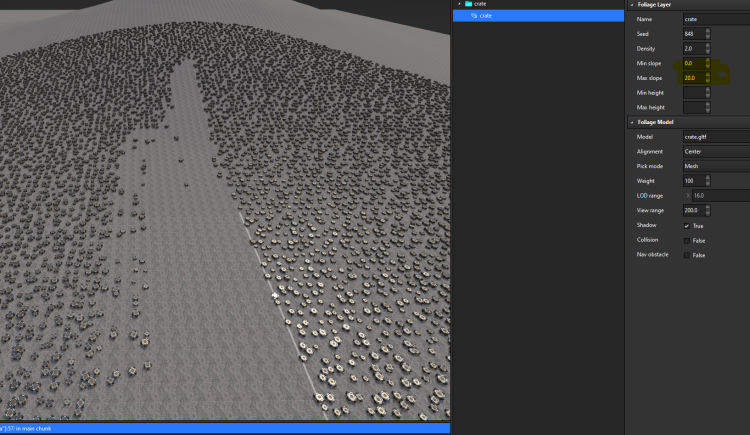Collapse the Foliage Model section
The image size is (750, 435).
pos(631,122)
